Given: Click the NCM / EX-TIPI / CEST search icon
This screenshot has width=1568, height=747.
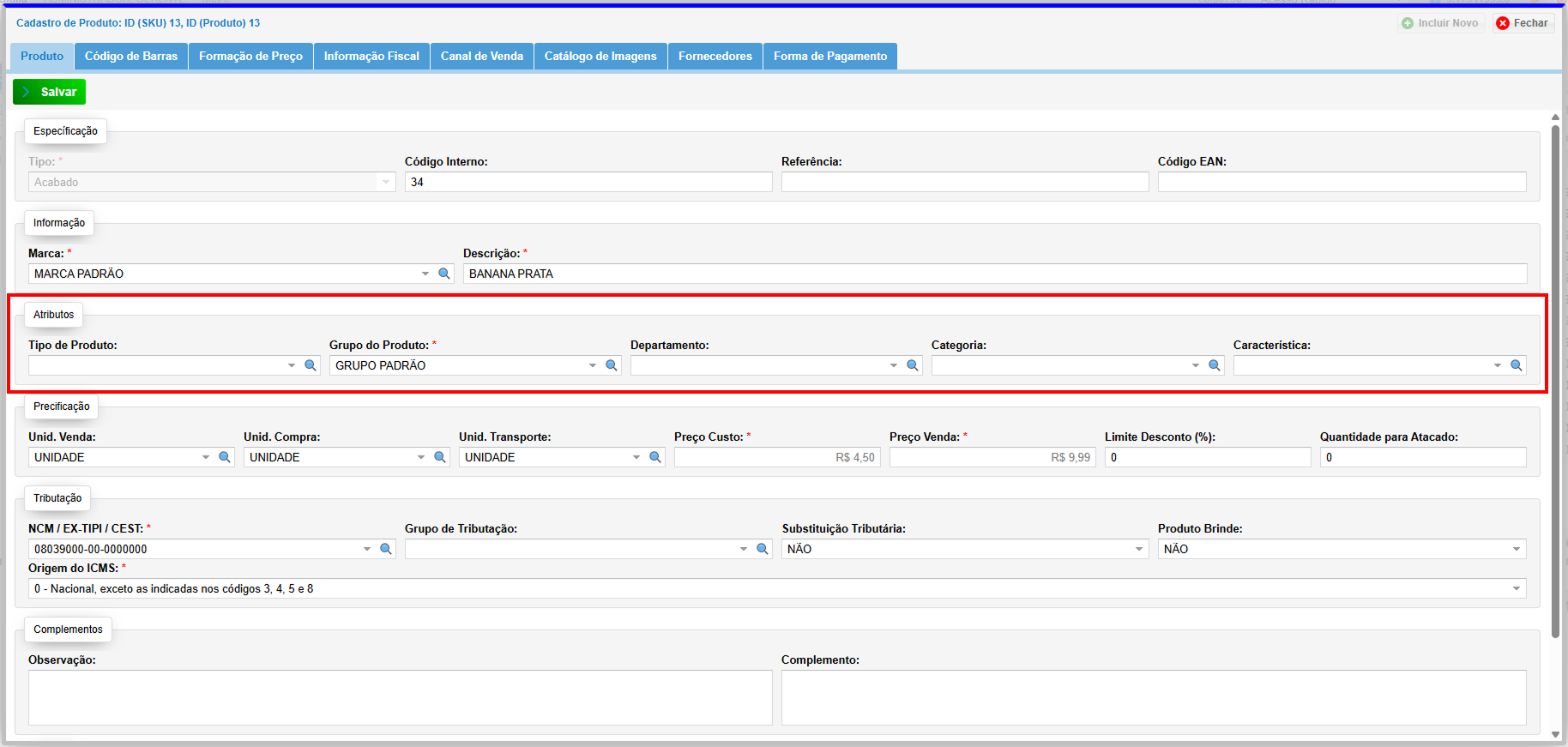Looking at the screenshot, I should pyautogui.click(x=386, y=549).
